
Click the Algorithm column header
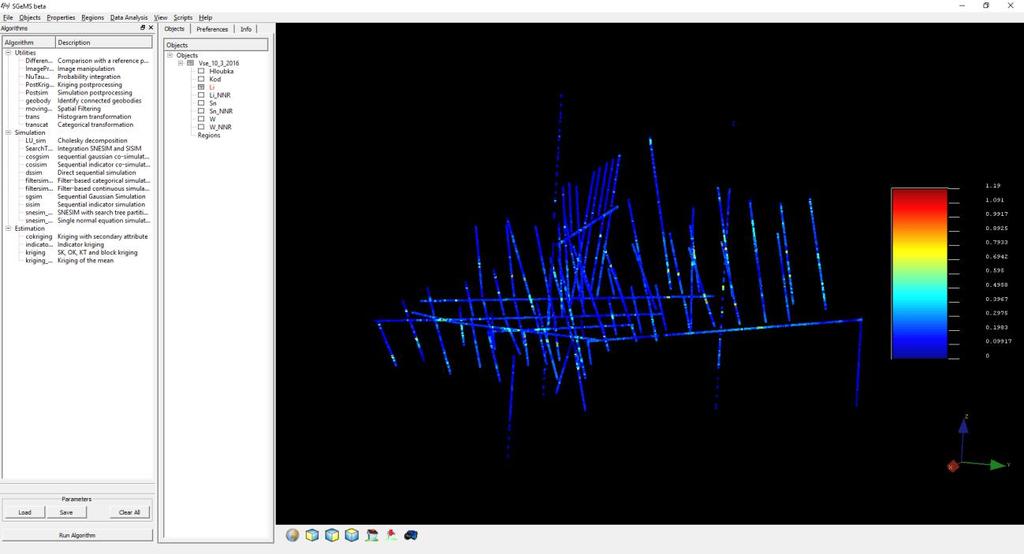(29, 42)
